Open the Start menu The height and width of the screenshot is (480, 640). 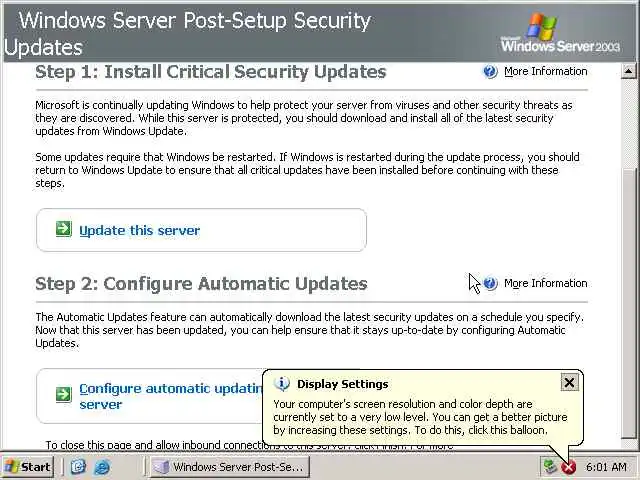(28, 467)
